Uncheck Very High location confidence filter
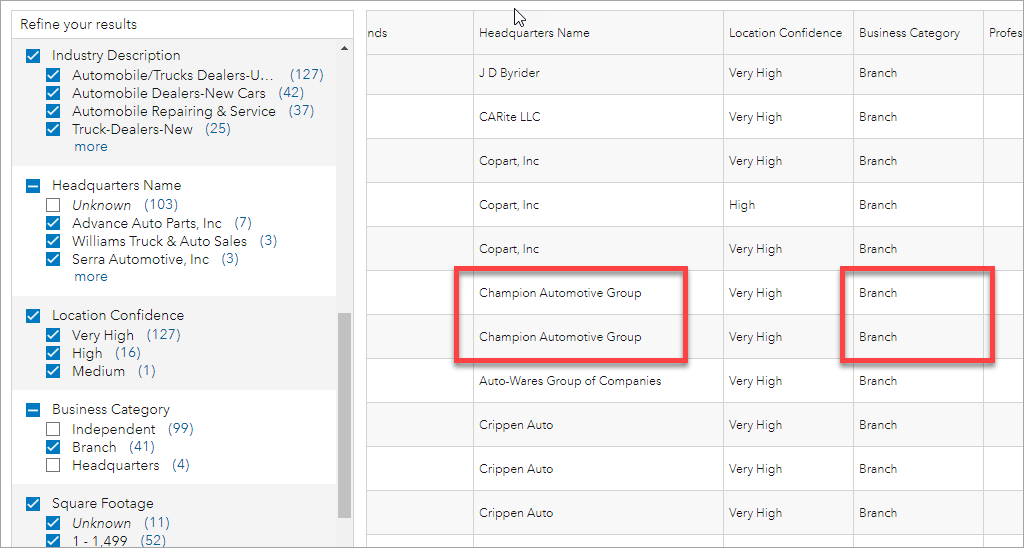Screen dimensions: 1024x548 pyautogui.click(x=54, y=335)
